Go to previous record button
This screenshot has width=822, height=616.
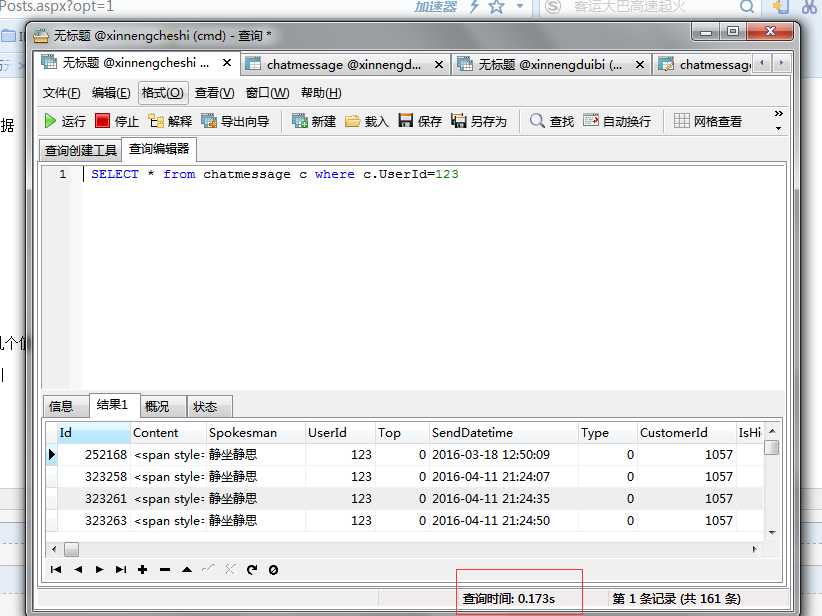pyautogui.click(x=78, y=569)
